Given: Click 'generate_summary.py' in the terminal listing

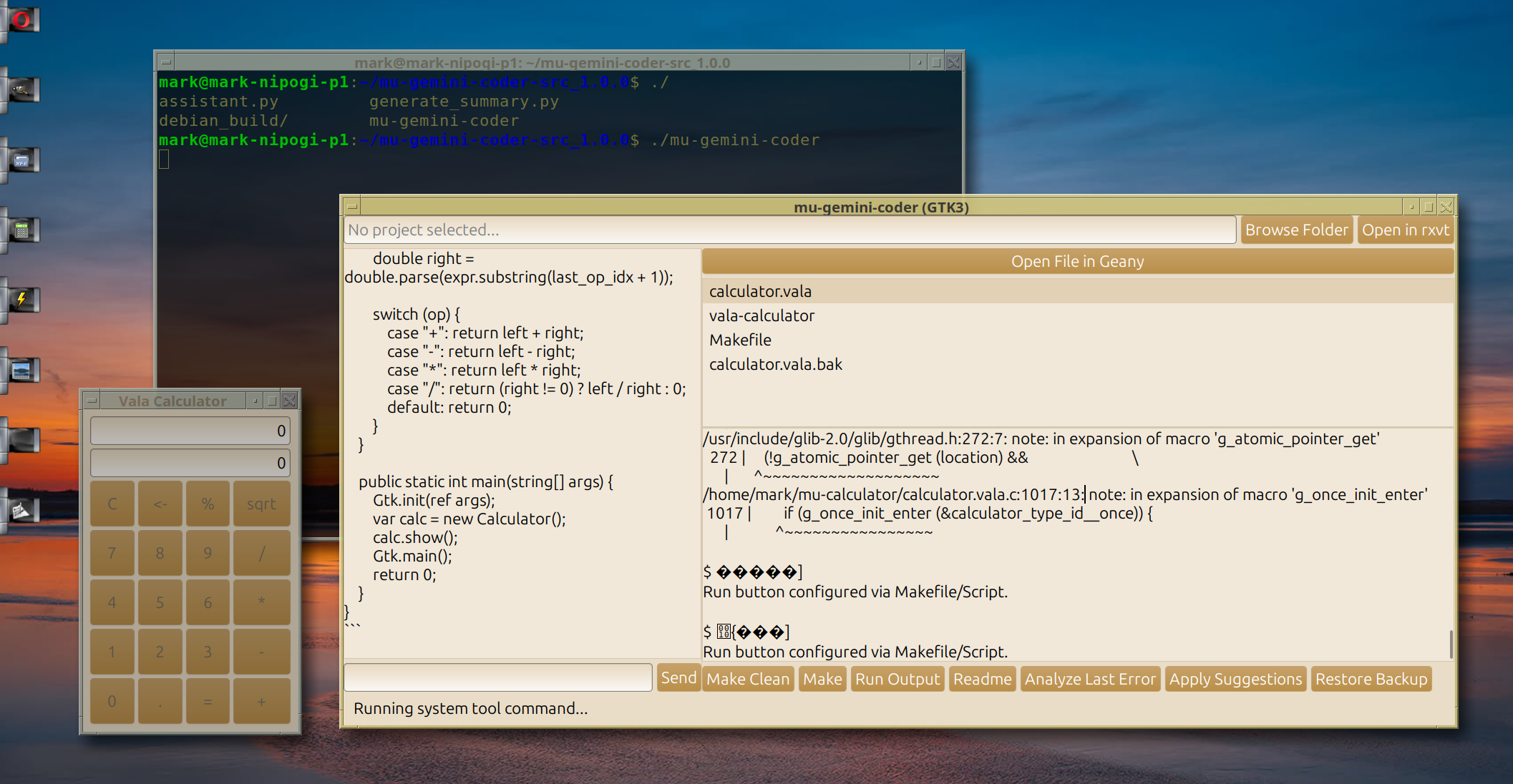Looking at the screenshot, I should [x=464, y=102].
